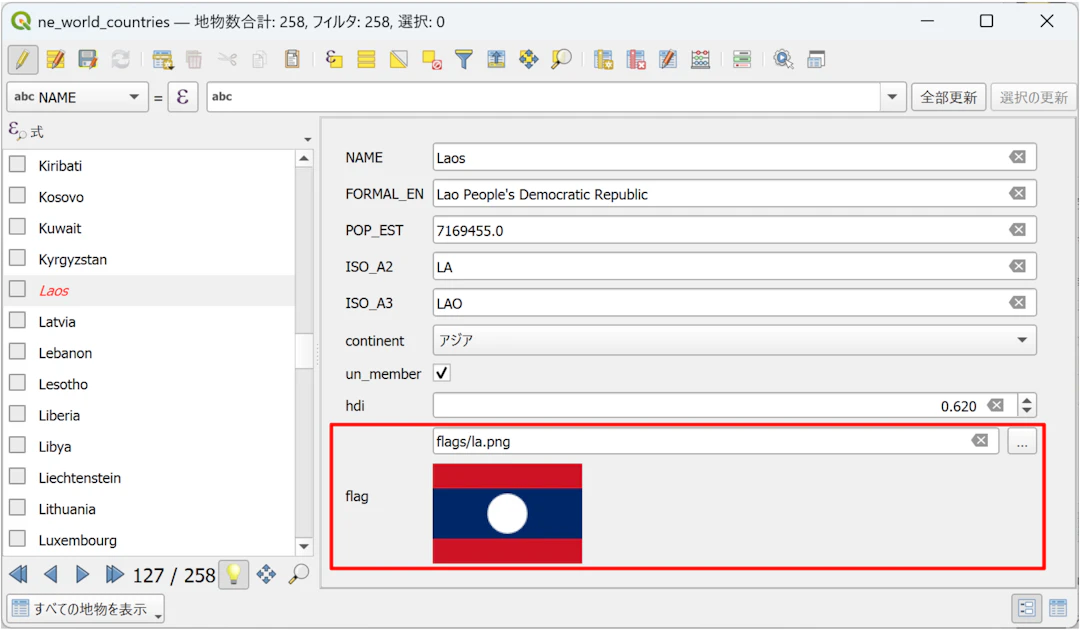Open the actions toolbar button
Image resolution: width=1080 pixels, height=630 pixels.
click(783, 60)
